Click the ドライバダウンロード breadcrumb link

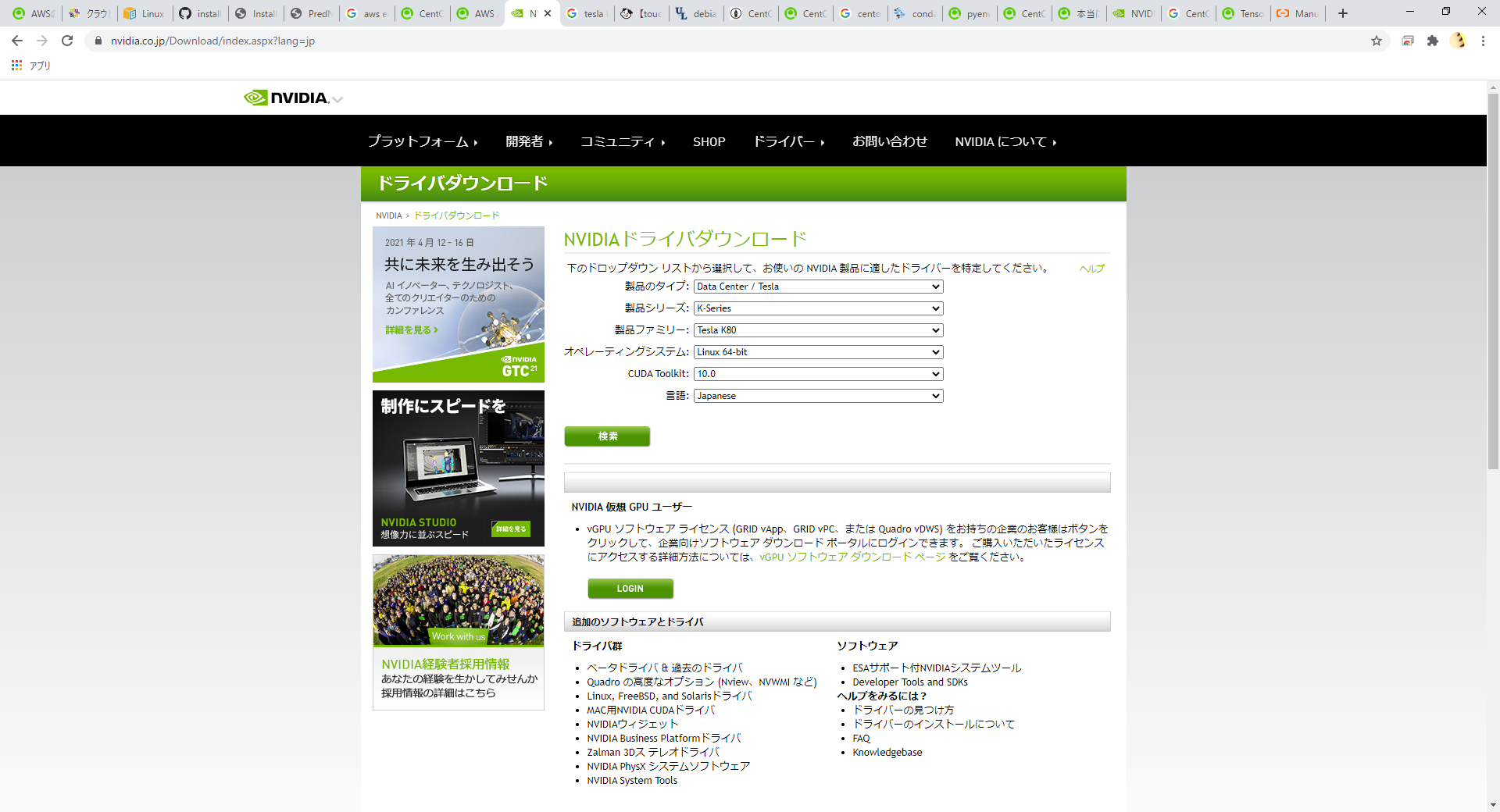click(456, 215)
